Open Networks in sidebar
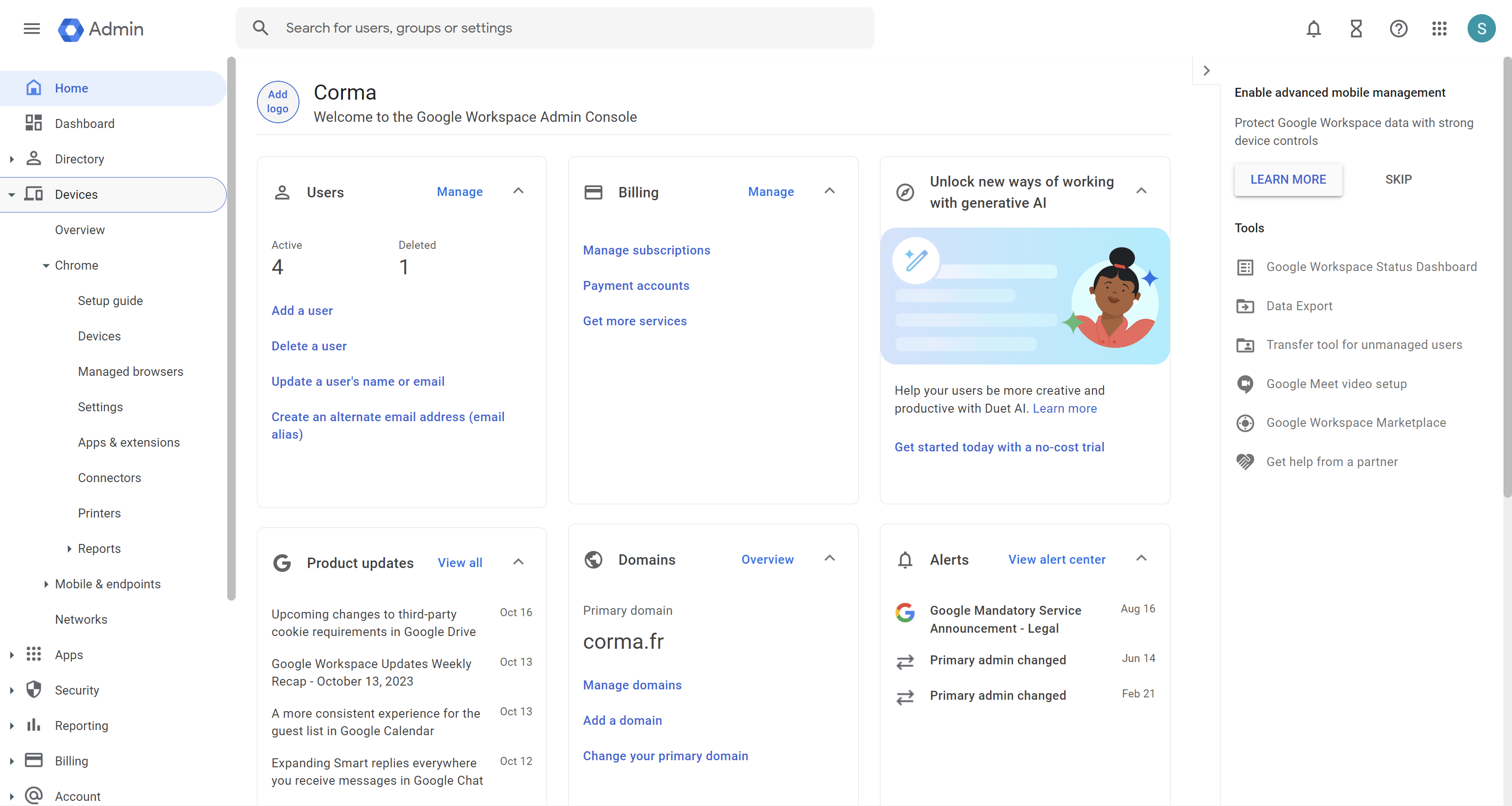This screenshot has width=1512, height=806. (81, 619)
